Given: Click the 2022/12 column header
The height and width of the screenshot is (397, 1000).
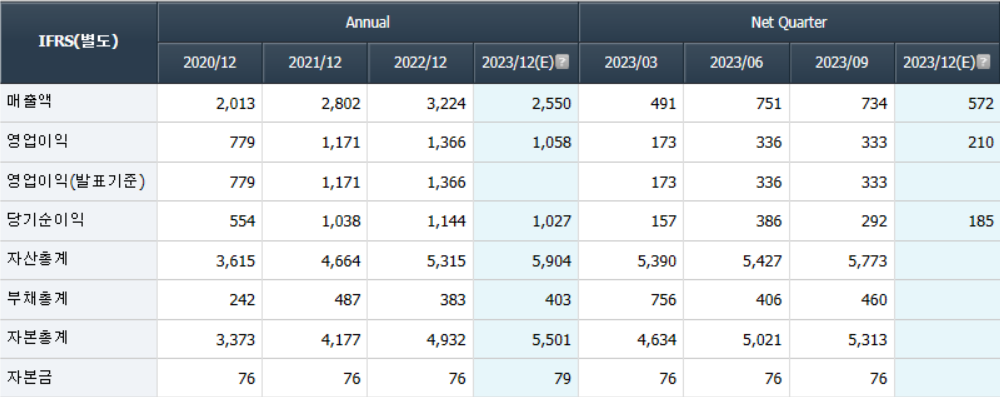Looking at the screenshot, I should point(420,63).
